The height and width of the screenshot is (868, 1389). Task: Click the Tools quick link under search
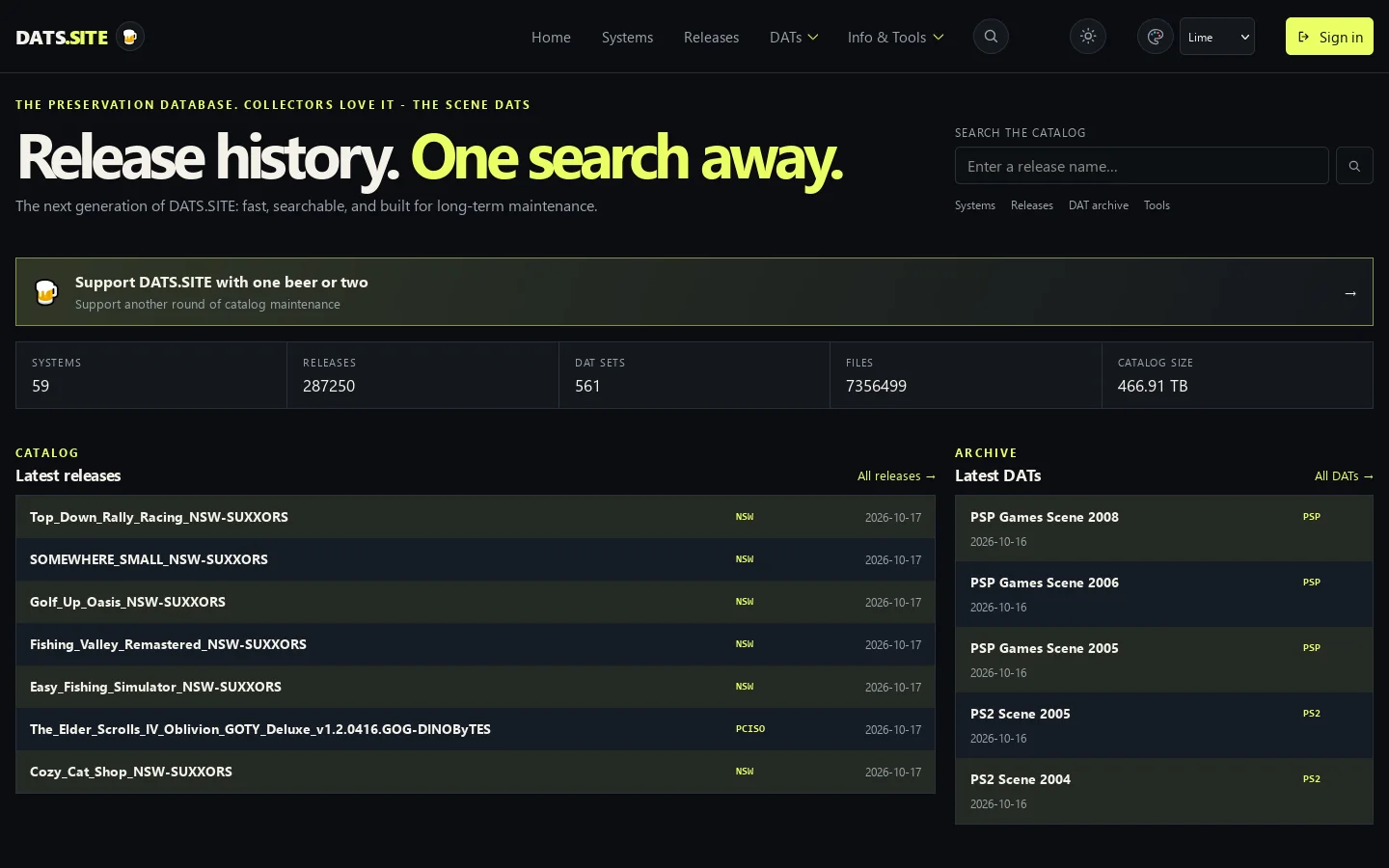1157,205
